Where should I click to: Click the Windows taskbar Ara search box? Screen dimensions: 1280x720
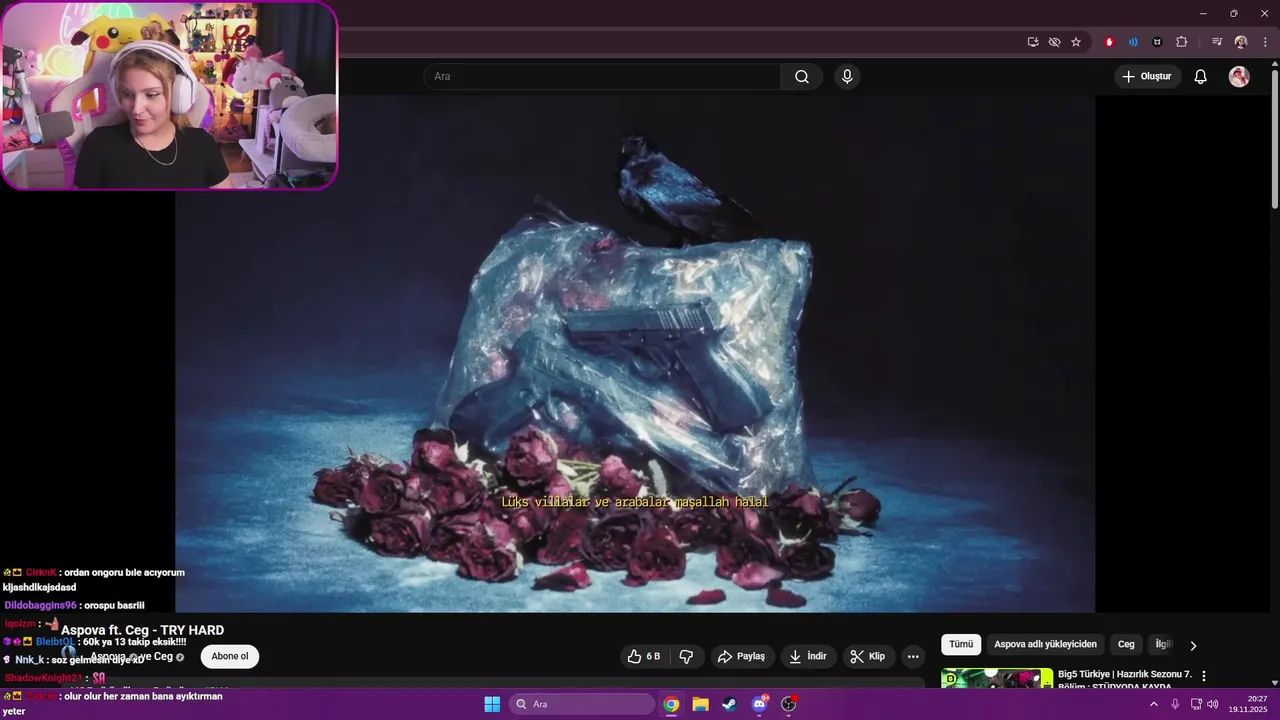(582, 704)
